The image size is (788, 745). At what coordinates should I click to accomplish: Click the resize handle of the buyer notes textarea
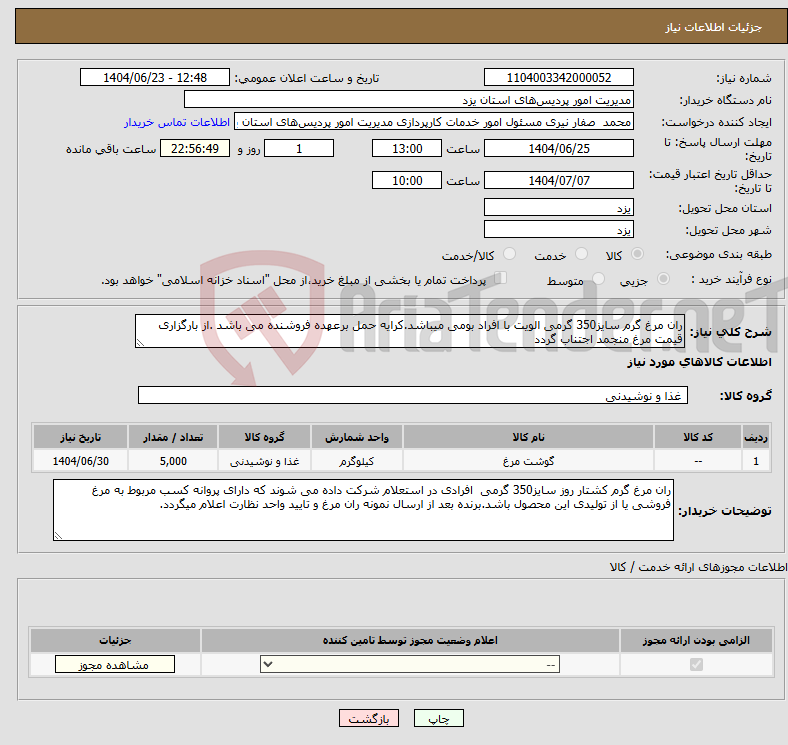(x=58, y=536)
